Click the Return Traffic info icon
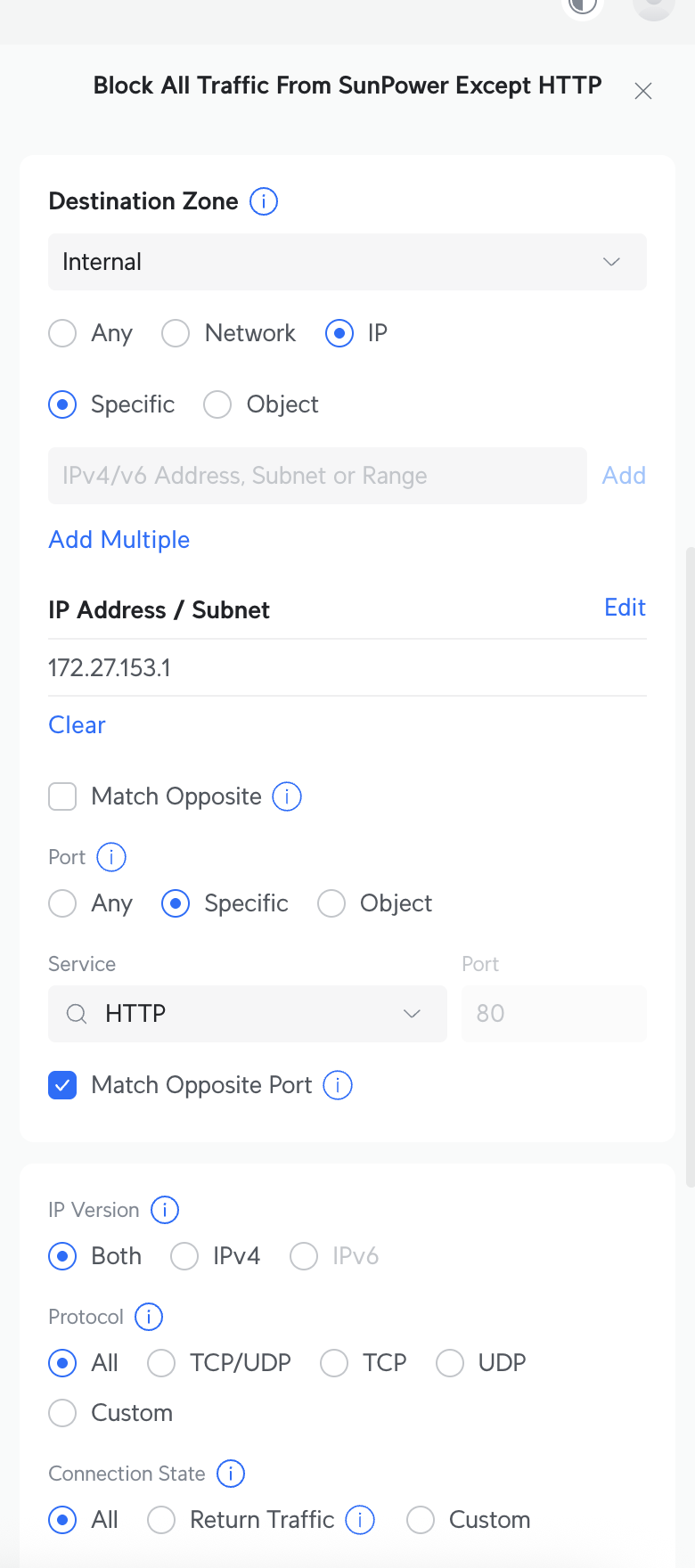The image size is (695, 1568). 360,1520
